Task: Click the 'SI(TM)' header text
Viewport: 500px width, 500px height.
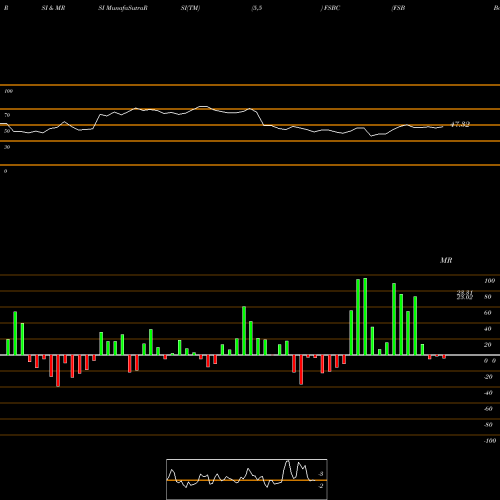Action: [x=190, y=8]
